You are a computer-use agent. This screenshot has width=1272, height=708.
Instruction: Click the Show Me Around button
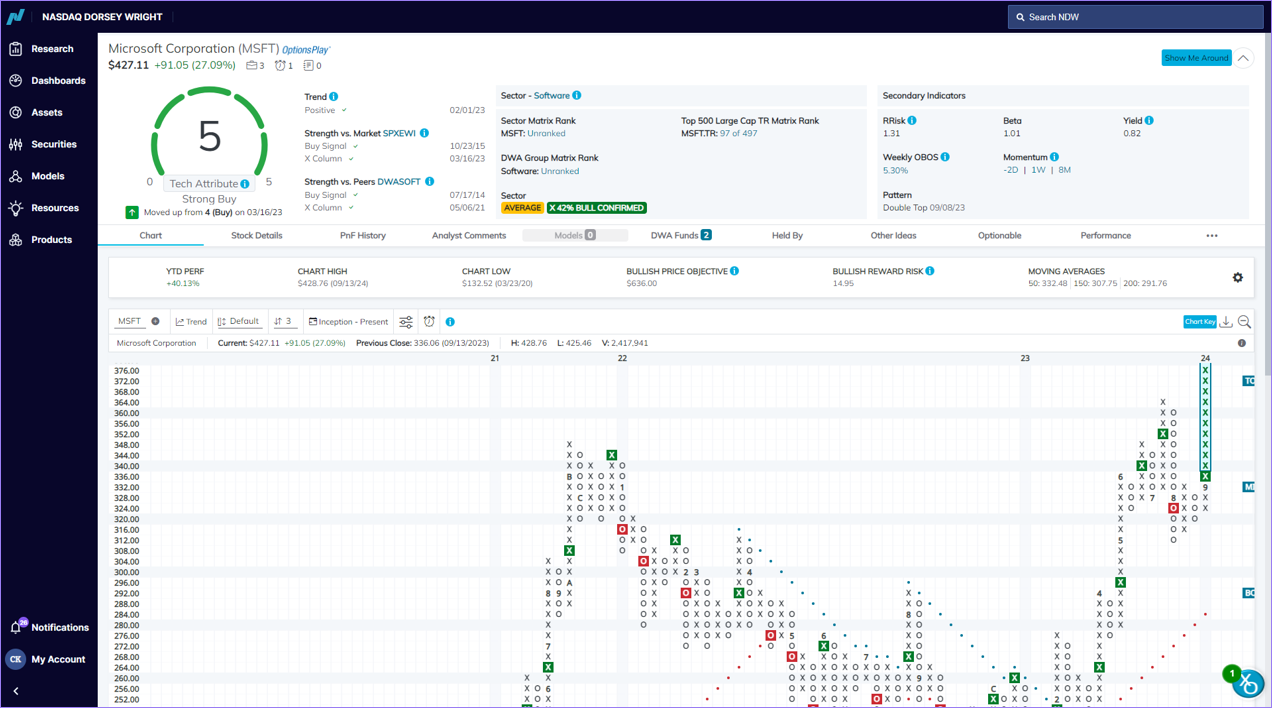pos(1196,58)
